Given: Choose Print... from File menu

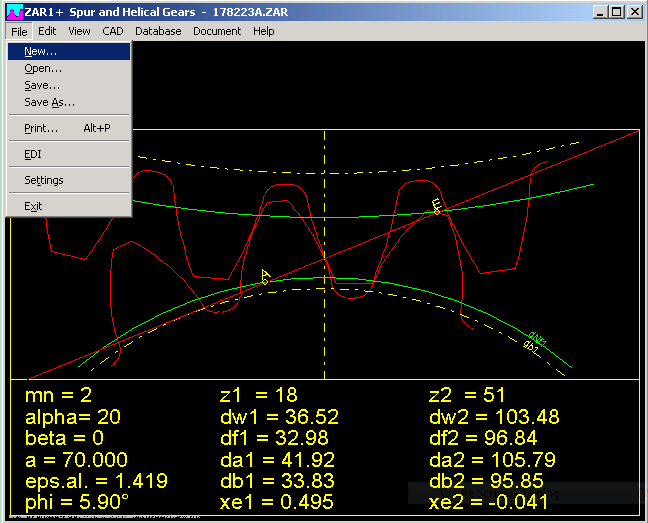Looking at the screenshot, I should click(x=69, y=128).
